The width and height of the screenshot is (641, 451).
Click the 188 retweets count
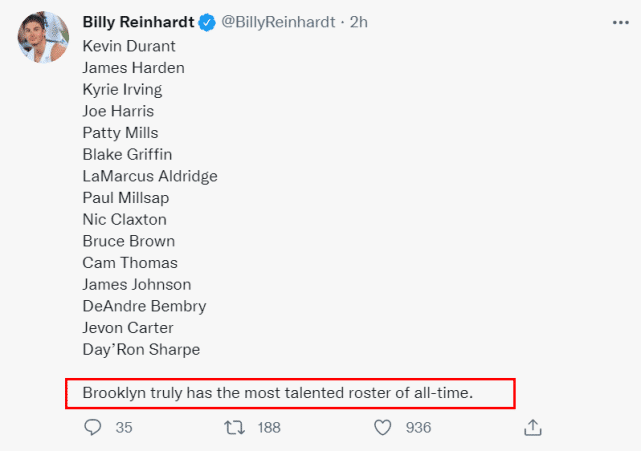tap(269, 427)
